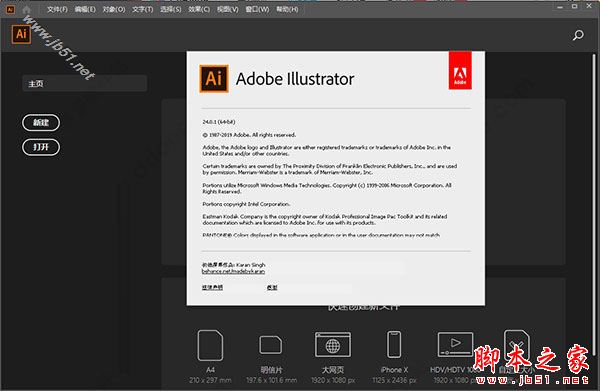Viewport: 600px width, 391px height.
Task: Click the legal notices link in dialog
Action: (x=212, y=287)
